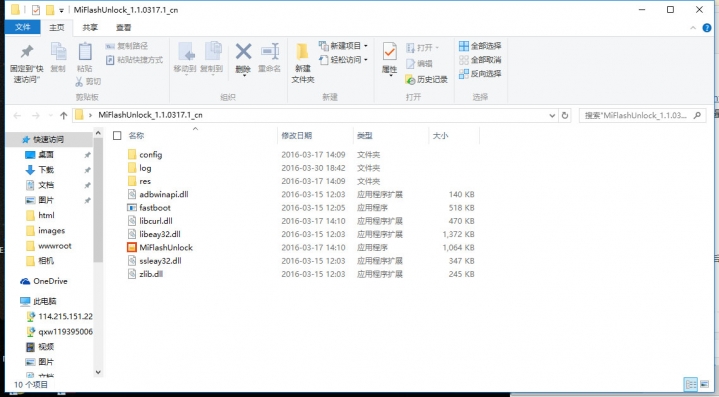Switch to the Share tab
719x397 pixels.
coord(90,28)
